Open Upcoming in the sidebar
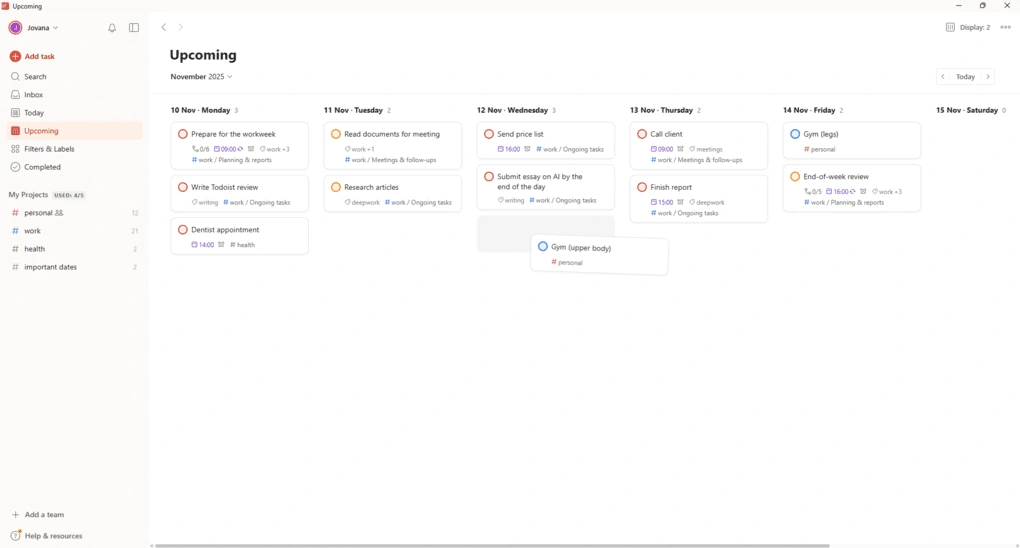Image resolution: width=1020 pixels, height=548 pixels. pyautogui.click(x=75, y=131)
